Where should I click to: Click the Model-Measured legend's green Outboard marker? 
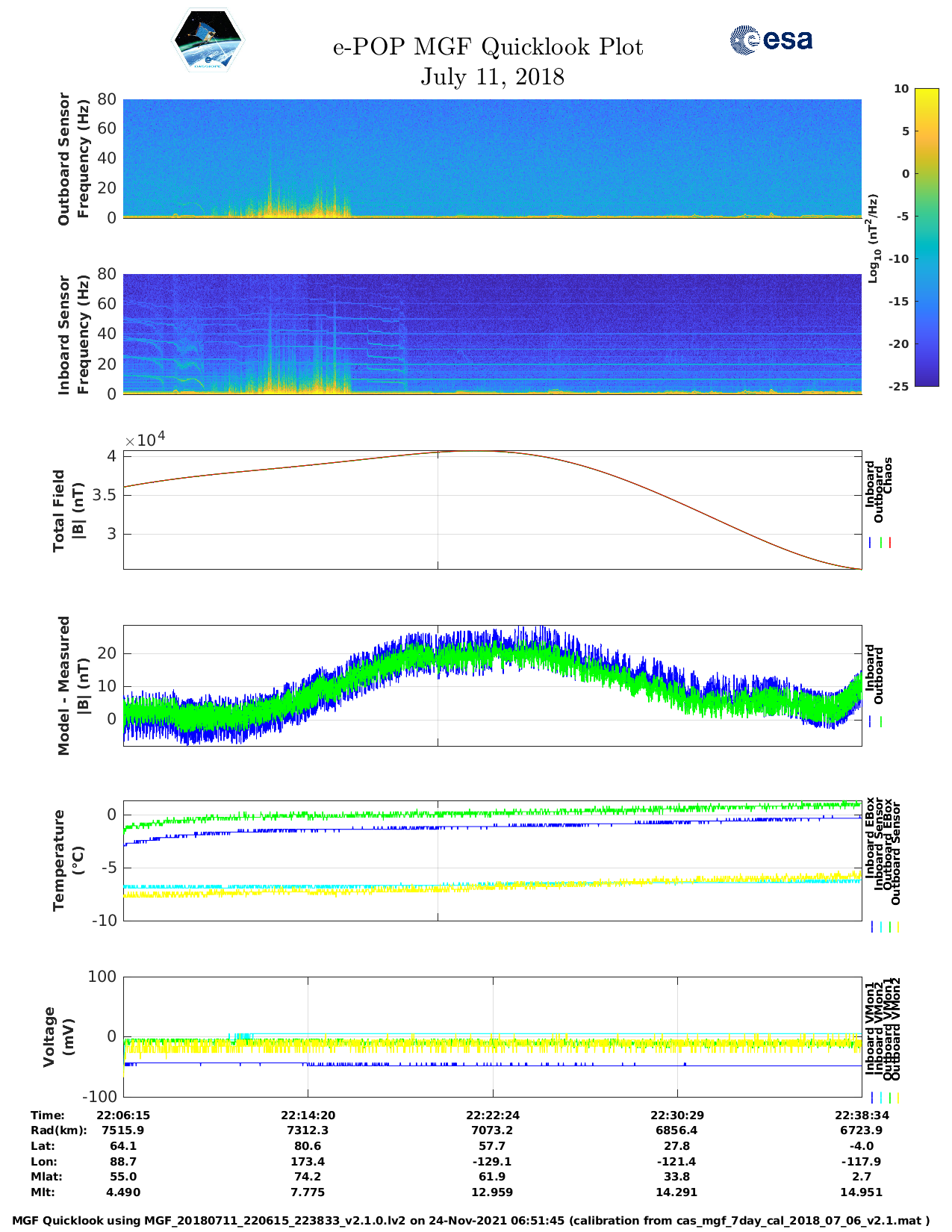point(880,722)
